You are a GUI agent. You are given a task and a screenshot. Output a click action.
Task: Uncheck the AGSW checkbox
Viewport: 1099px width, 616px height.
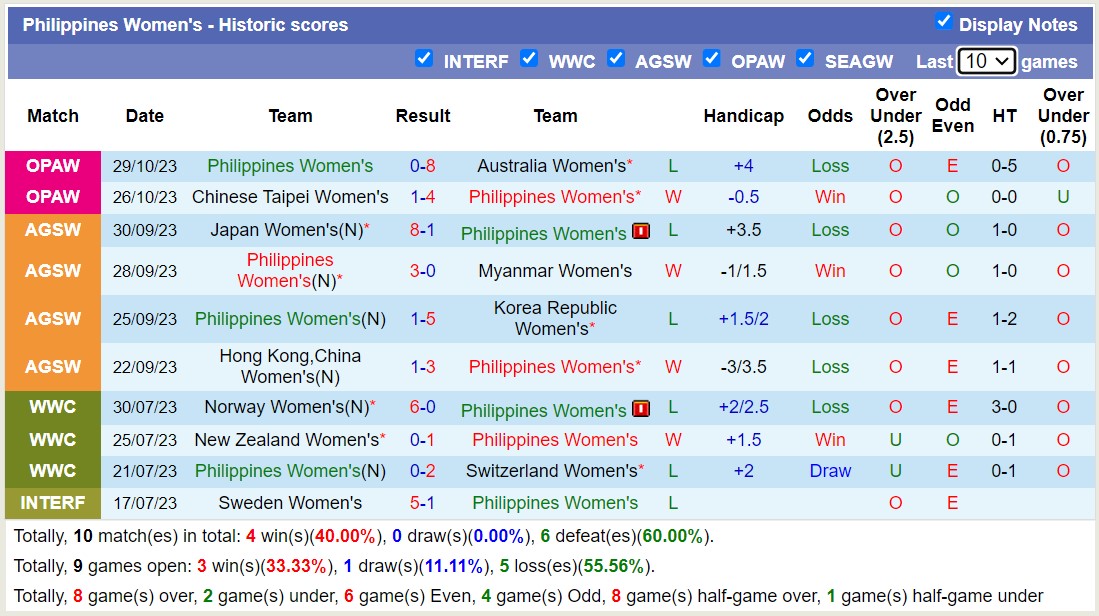617,59
